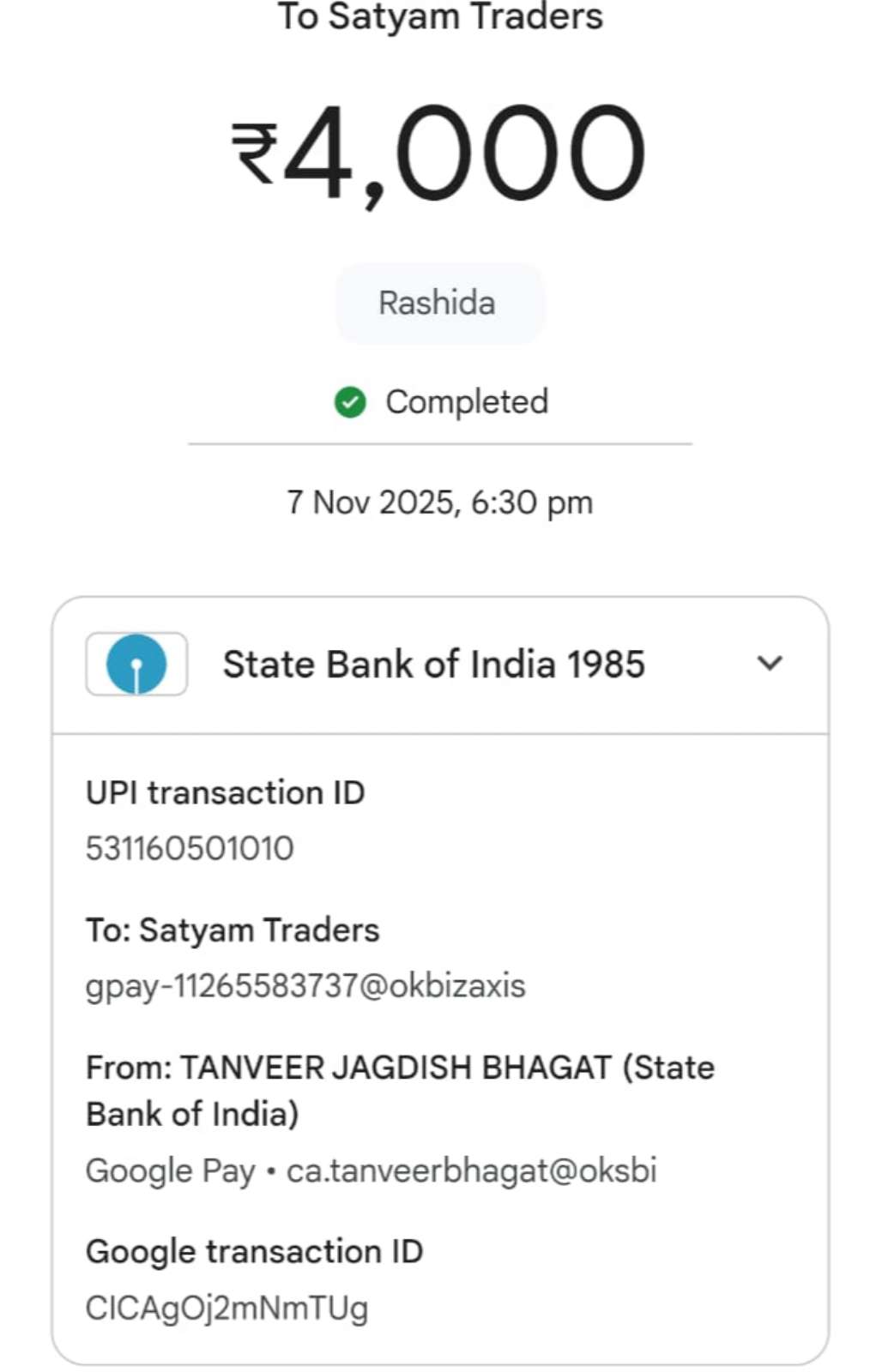Tap the 4,000 payment amount digits
Screen dimensions: 882x1372
click(x=464, y=154)
